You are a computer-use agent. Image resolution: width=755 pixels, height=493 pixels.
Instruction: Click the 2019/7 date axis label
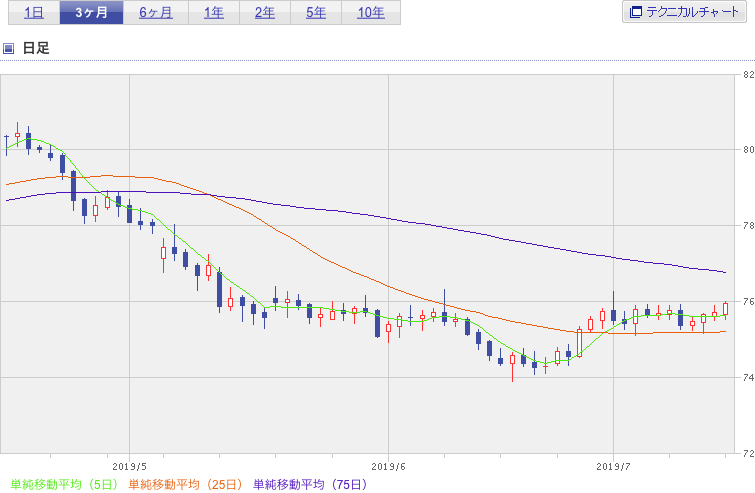click(x=613, y=467)
